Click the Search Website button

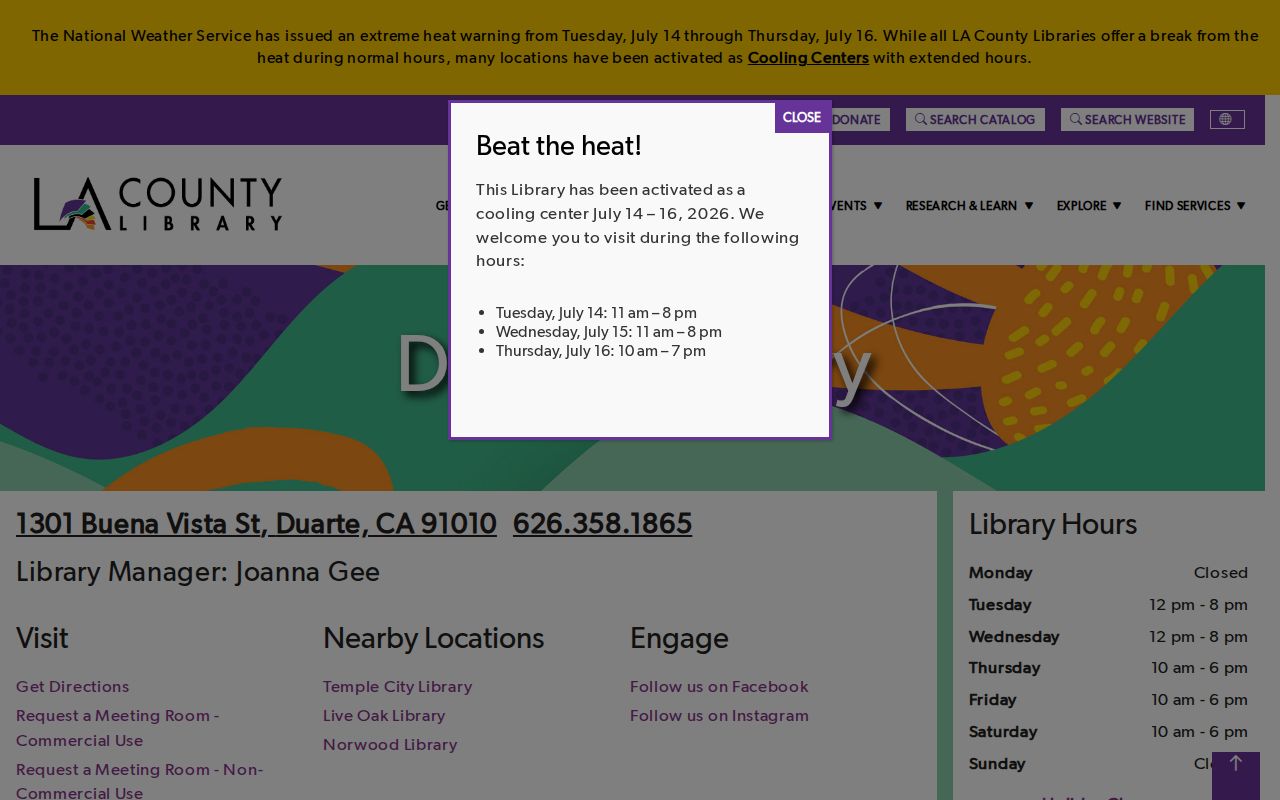(x=1127, y=119)
